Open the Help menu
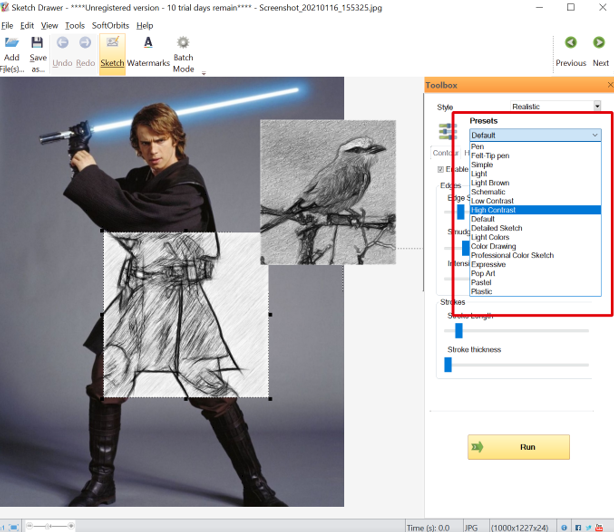614x532 pixels. click(144, 25)
